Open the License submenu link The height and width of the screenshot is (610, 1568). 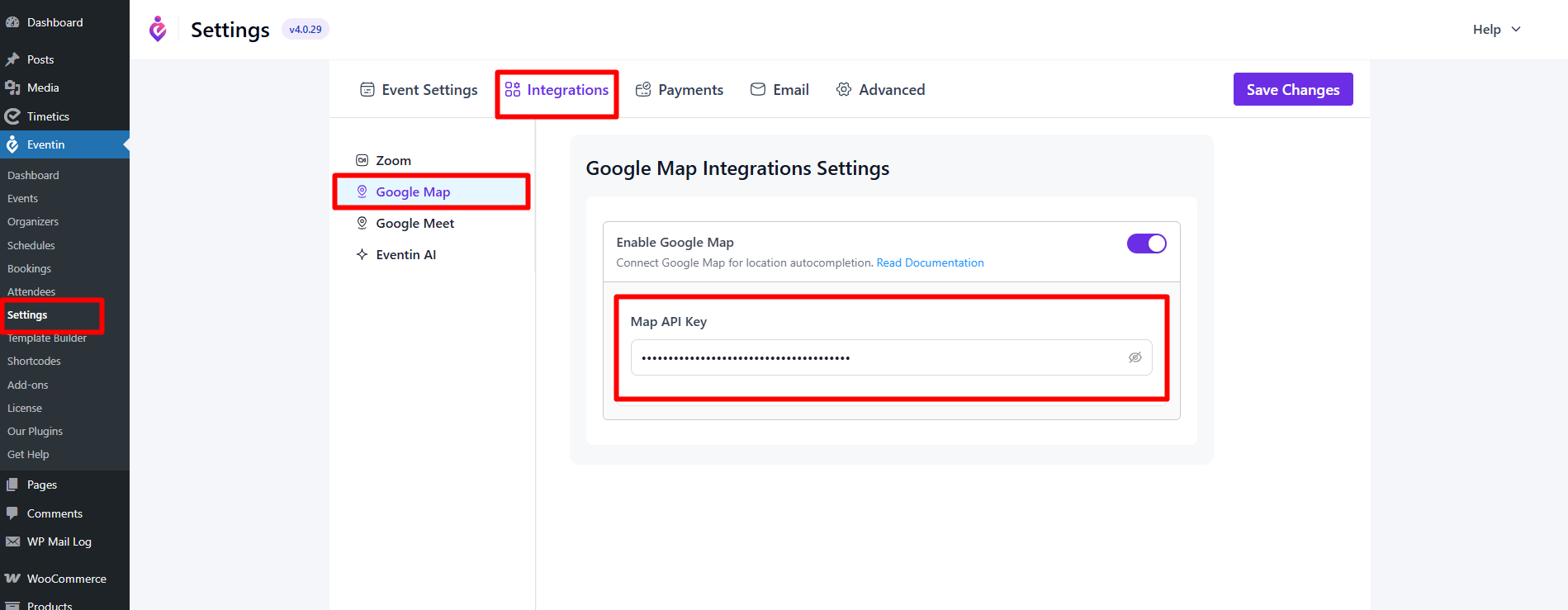[25, 408]
